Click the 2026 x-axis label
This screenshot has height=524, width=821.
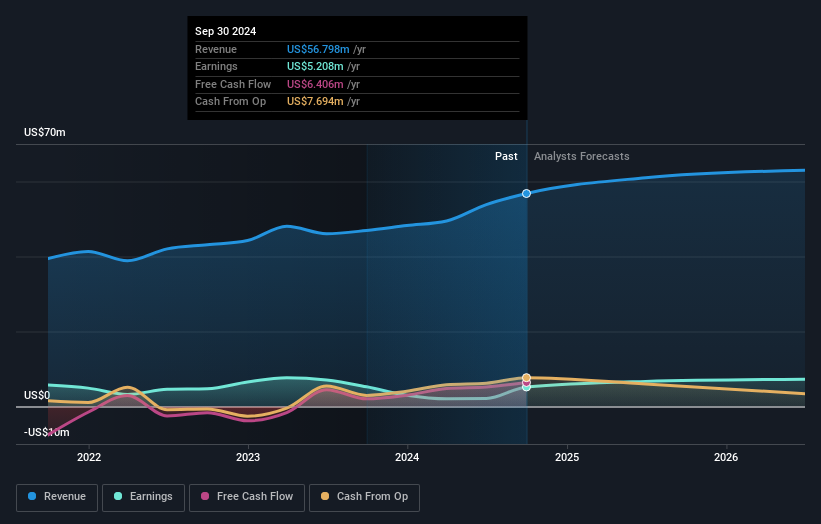[726, 458]
